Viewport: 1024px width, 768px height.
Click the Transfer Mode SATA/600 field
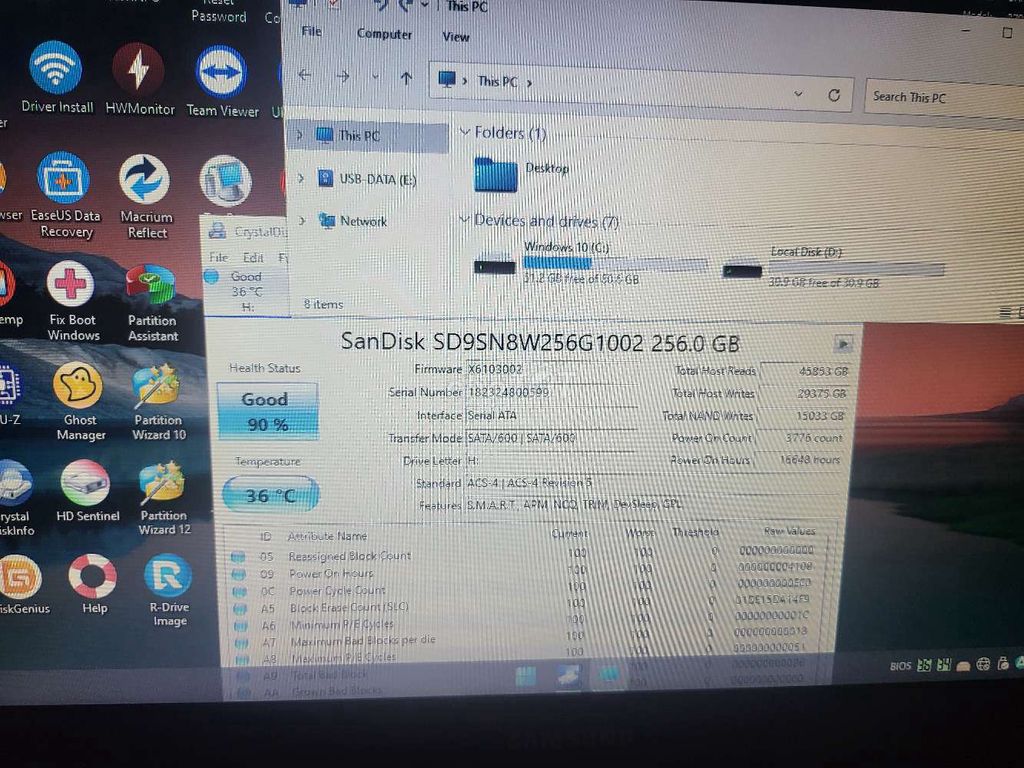click(551, 438)
